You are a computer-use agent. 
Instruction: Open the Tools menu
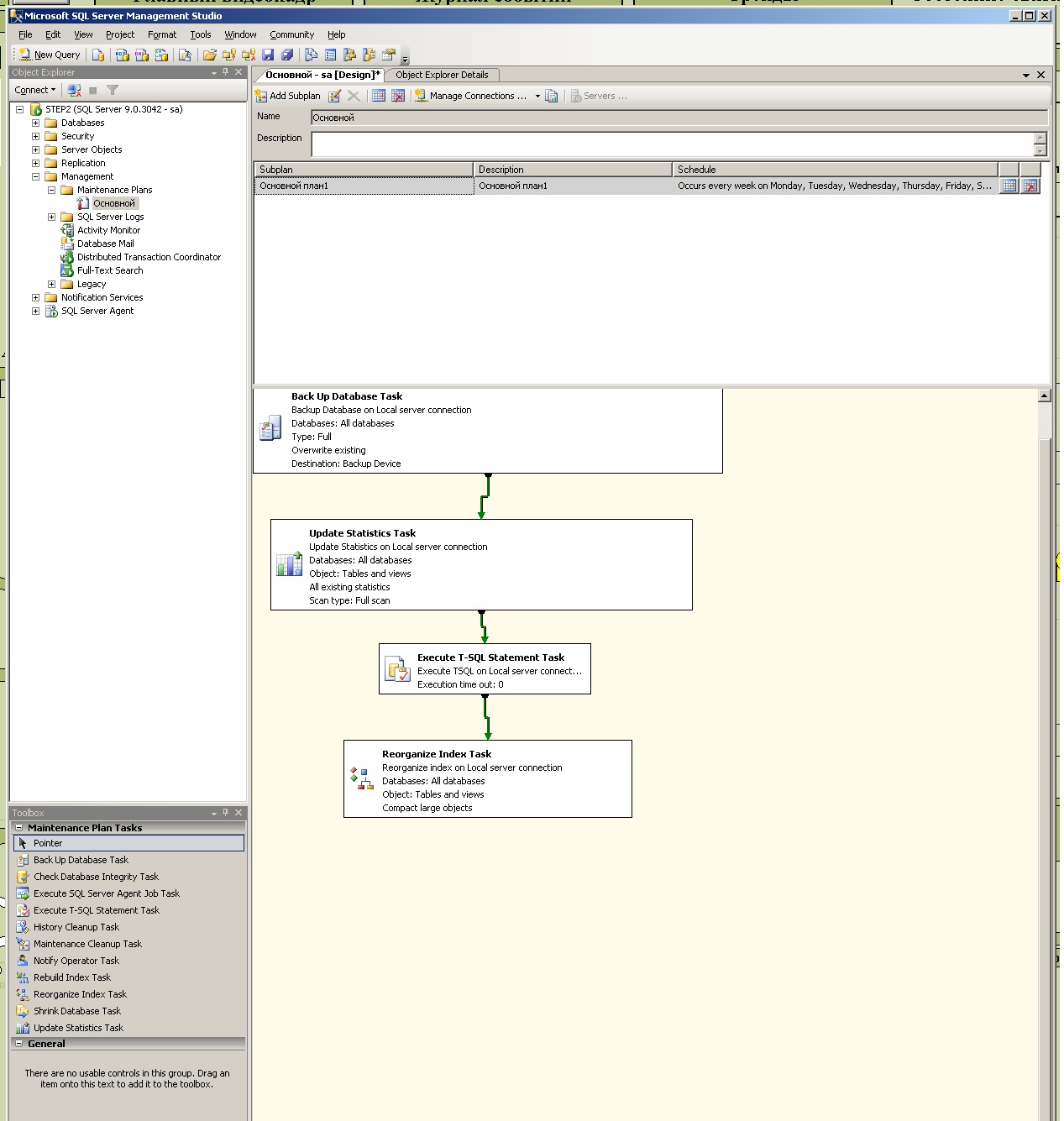pos(200,35)
